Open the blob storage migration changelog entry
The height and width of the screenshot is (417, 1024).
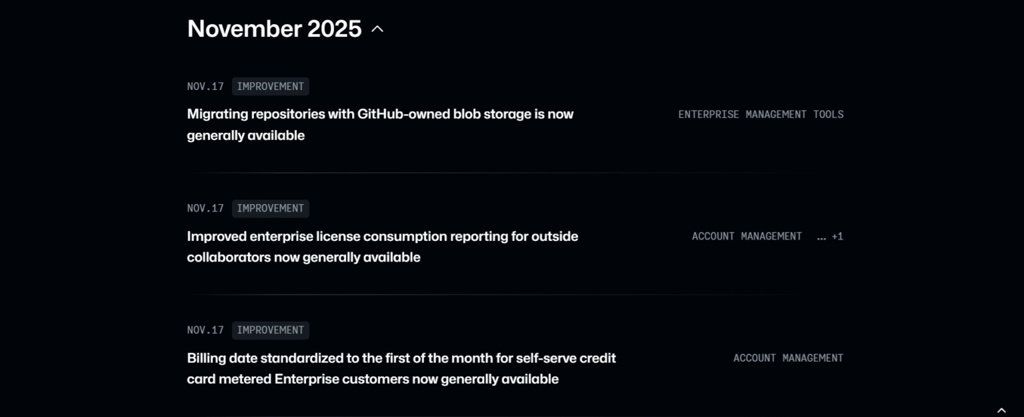coord(380,114)
